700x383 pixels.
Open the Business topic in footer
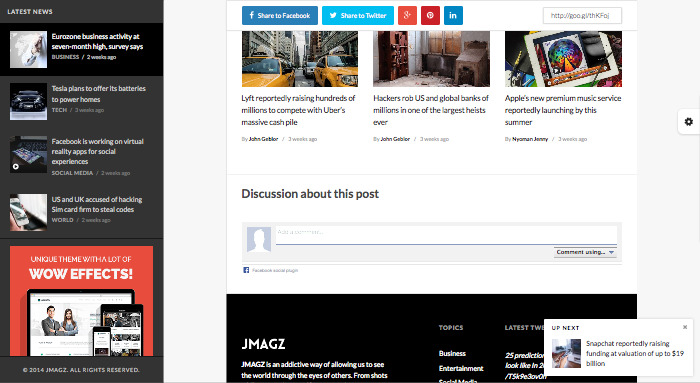[452, 354]
